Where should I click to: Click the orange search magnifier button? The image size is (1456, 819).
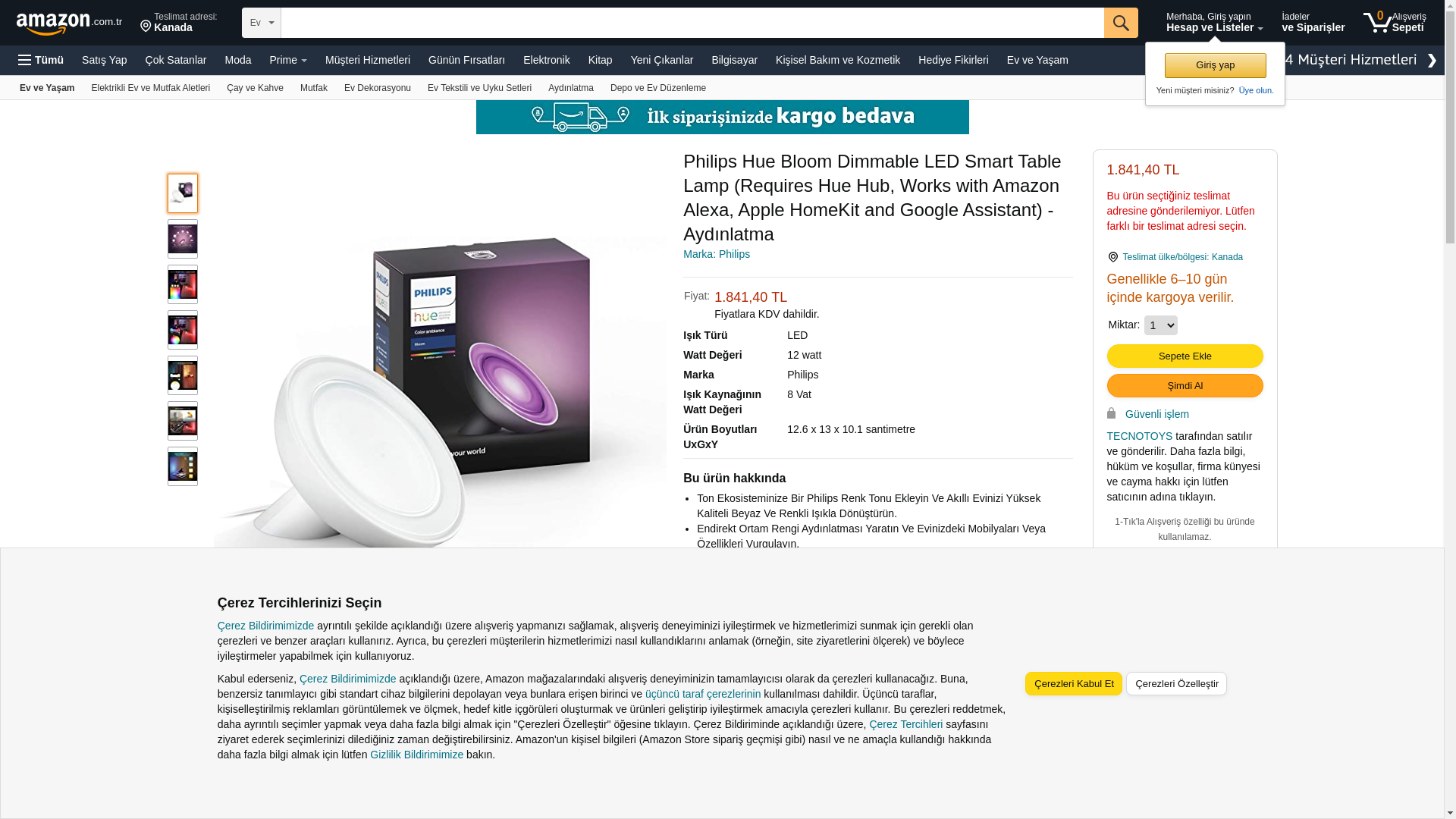1121,23
